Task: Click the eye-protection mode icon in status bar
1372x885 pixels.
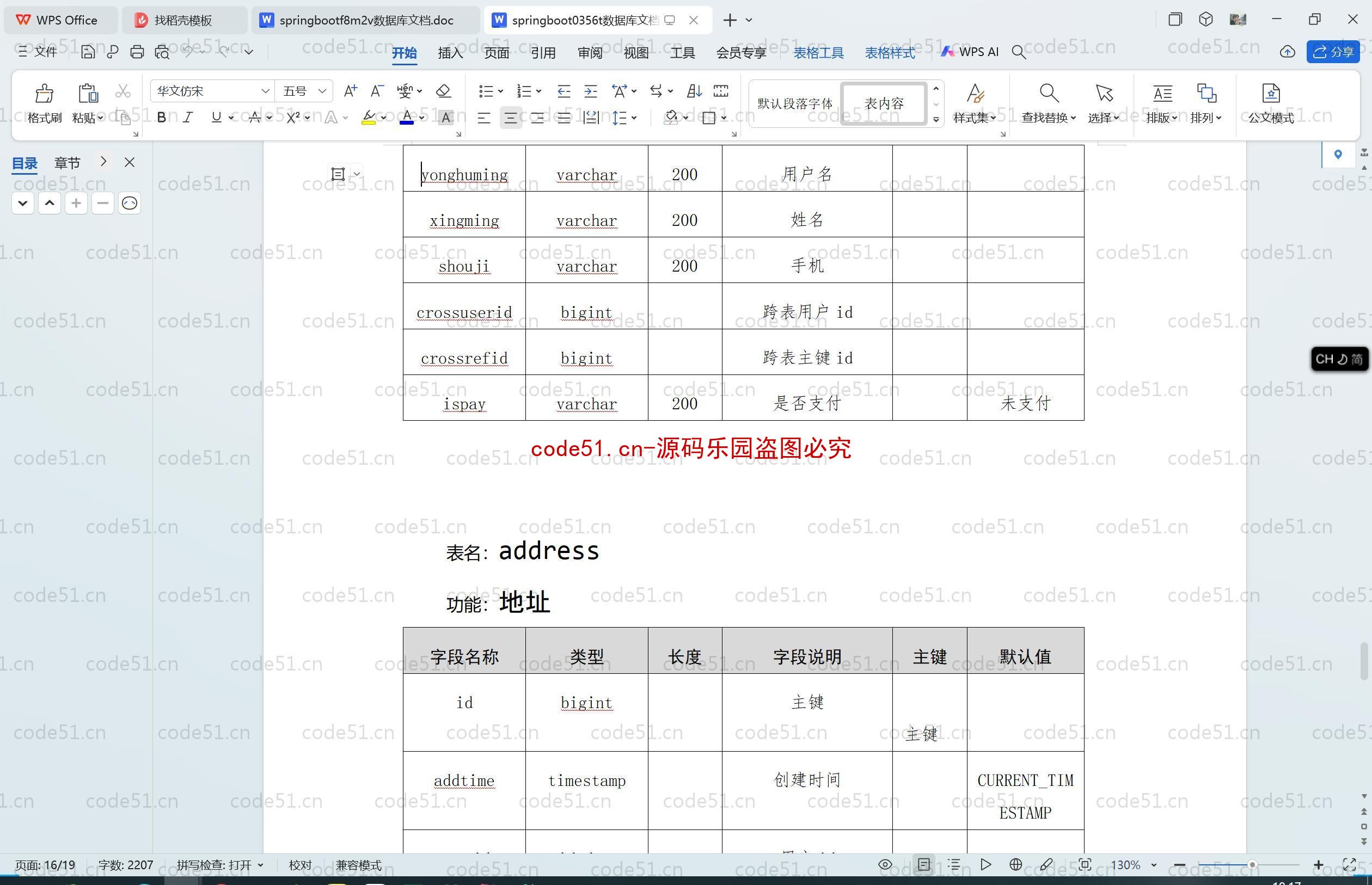Action: click(x=885, y=864)
